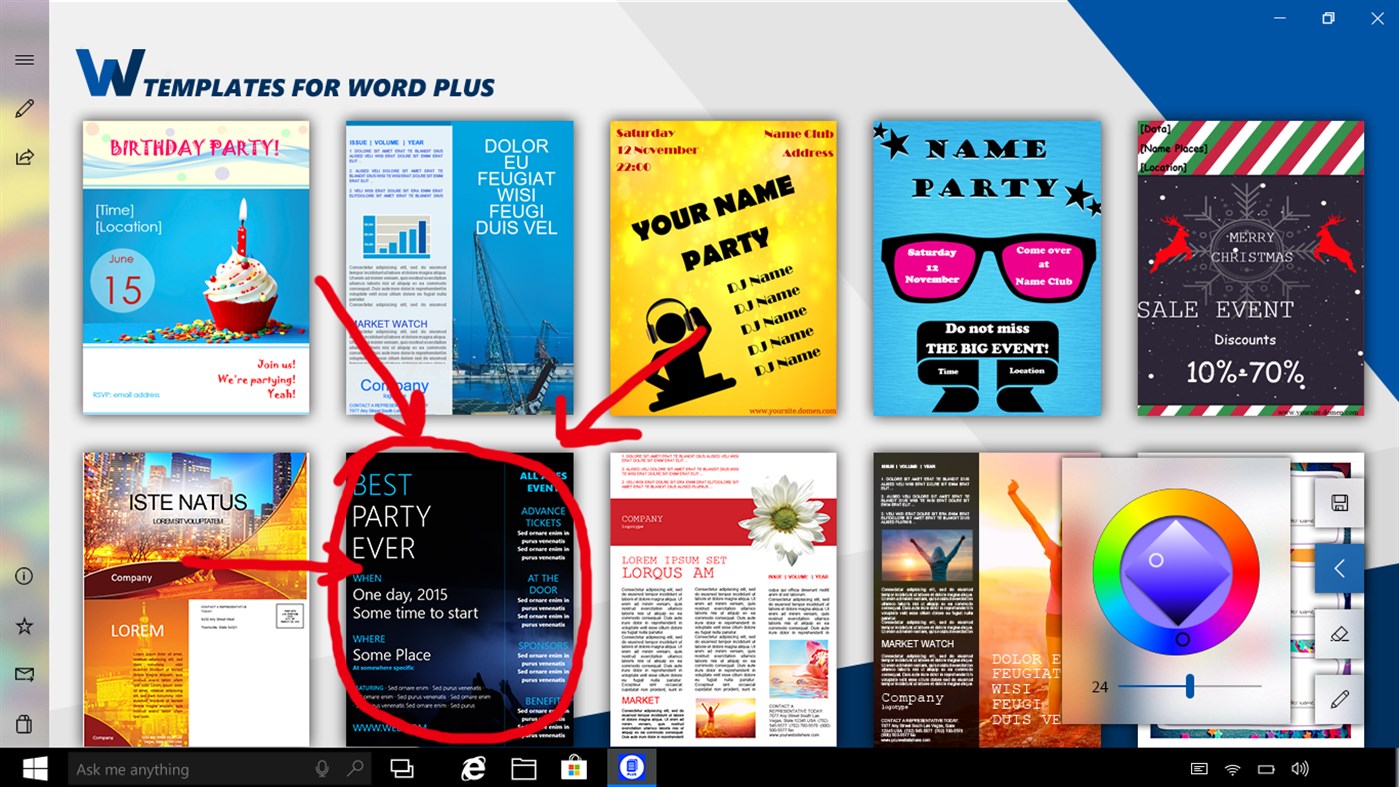Select the pencil edit tool in left sidebar

24,108
